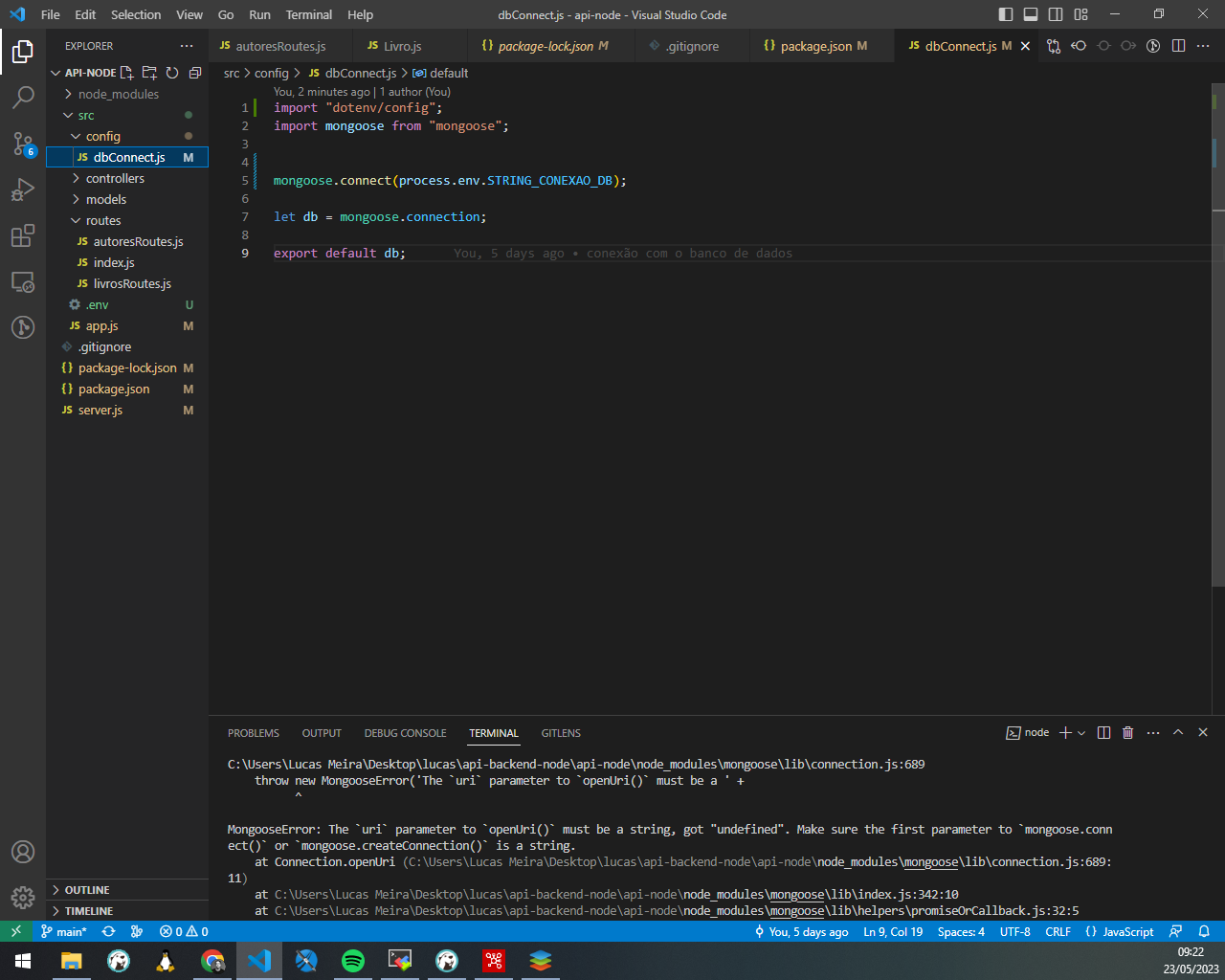Navigate to previous revision in editor toolbar
Viewport: 1225px width, 980px height.
(1079, 46)
